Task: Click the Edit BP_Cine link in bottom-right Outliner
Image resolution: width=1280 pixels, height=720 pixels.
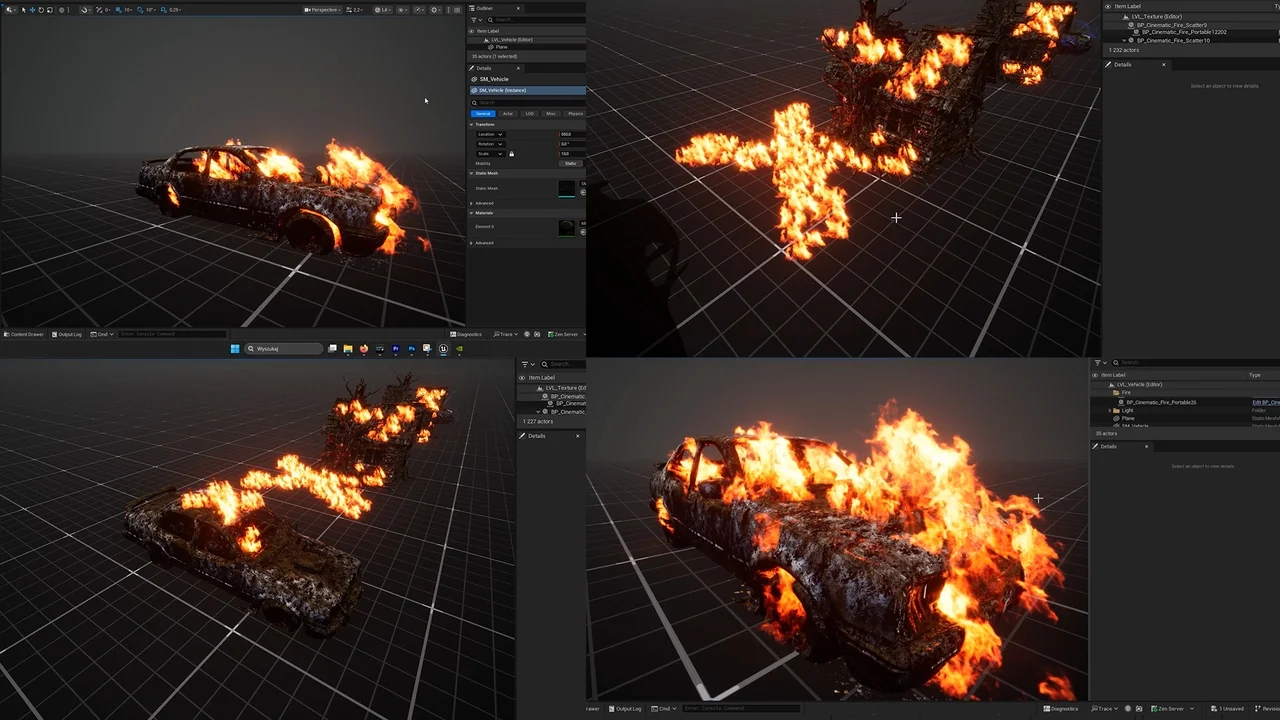Action: [x=1266, y=402]
